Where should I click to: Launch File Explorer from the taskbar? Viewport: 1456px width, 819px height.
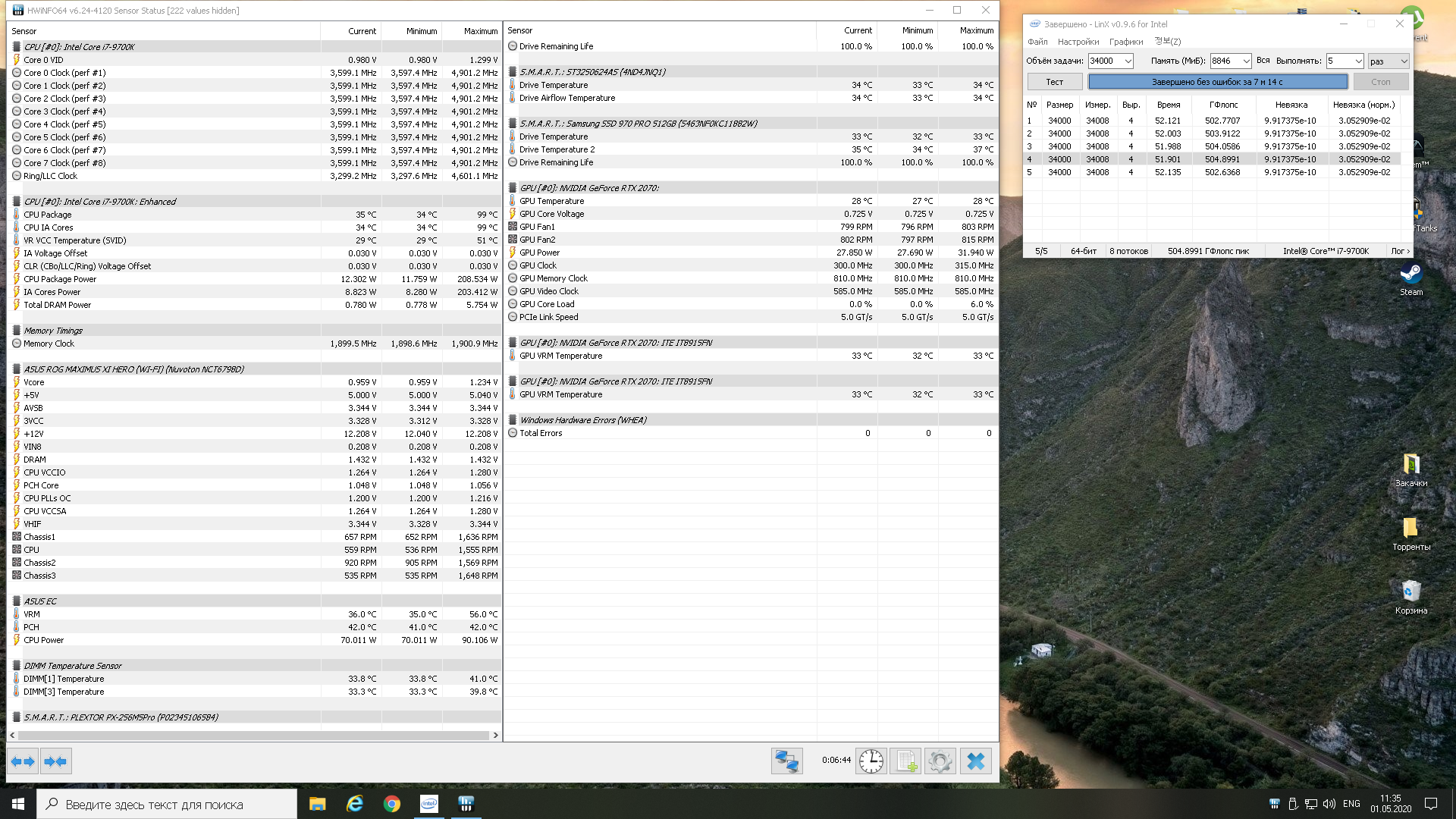coord(317,804)
